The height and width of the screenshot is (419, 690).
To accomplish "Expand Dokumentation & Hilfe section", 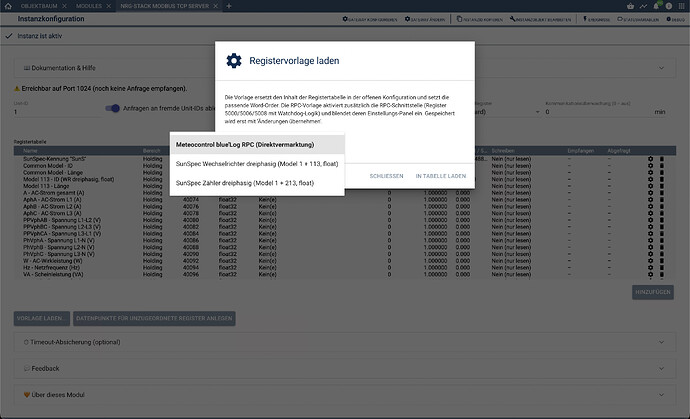I will 345,68.
